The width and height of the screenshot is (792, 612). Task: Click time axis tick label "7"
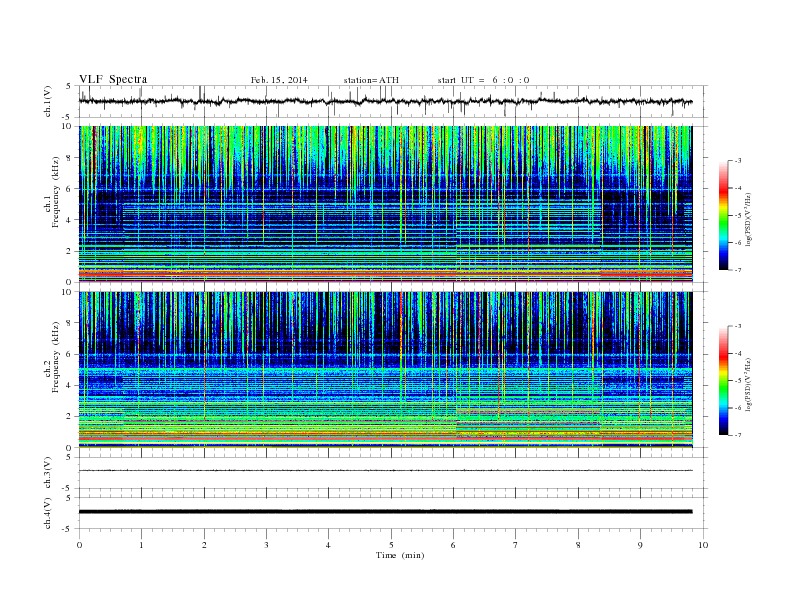point(515,545)
